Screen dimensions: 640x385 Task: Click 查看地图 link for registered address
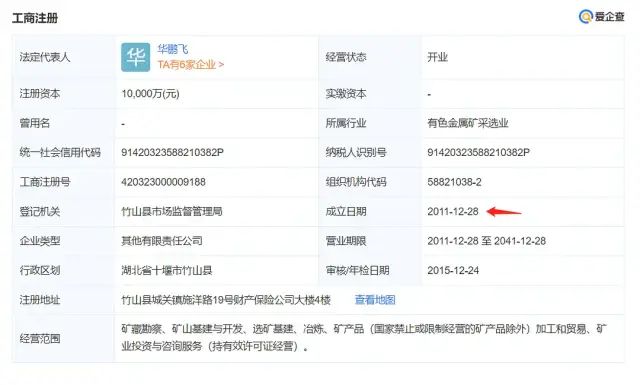(375, 300)
